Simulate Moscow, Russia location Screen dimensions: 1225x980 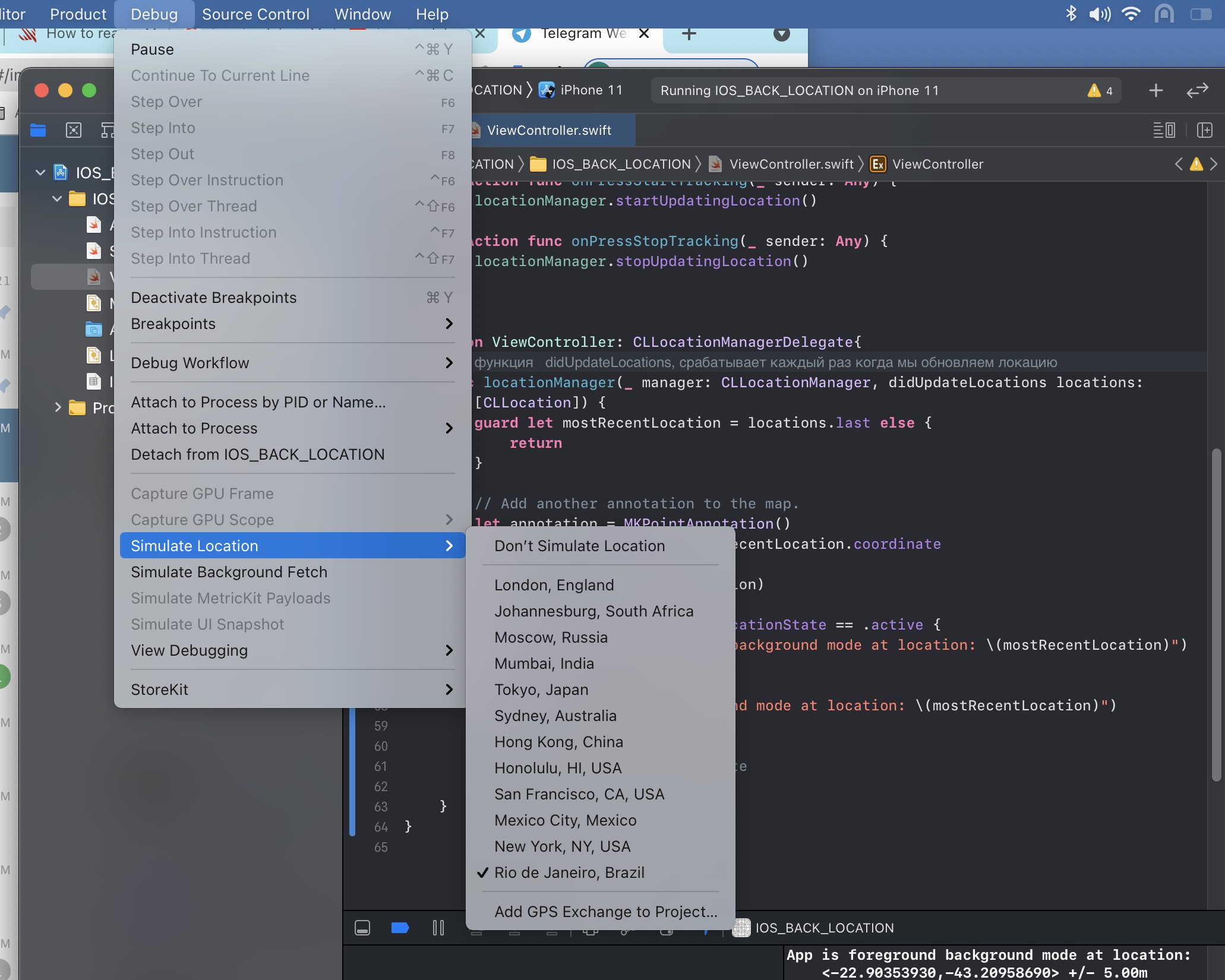click(x=601, y=637)
